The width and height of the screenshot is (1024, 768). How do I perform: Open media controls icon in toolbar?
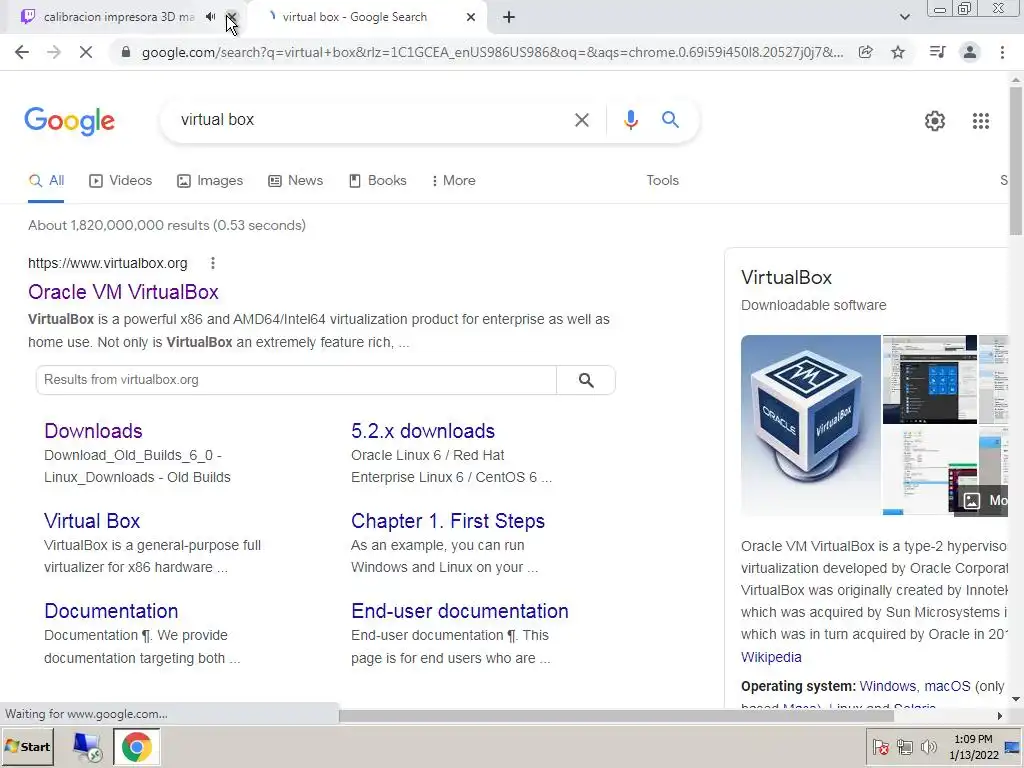coord(937,52)
